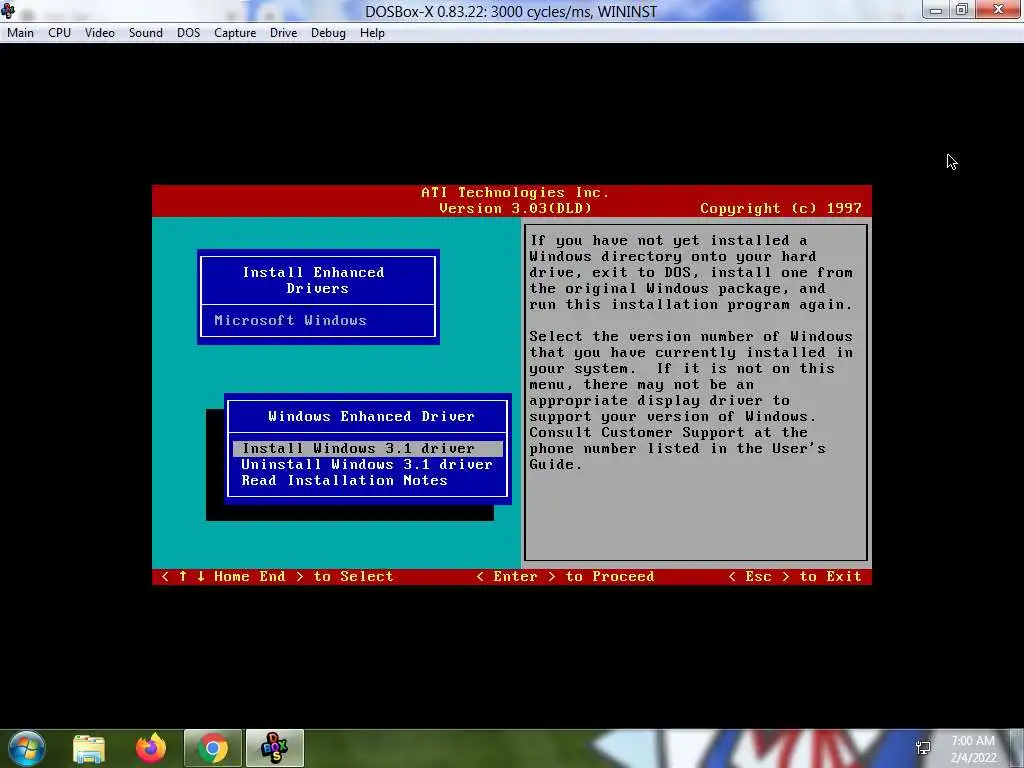The height and width of the screenshot is (768, 1024).
Task: Click the Version 3.03(DLD) text
Action: 515,208
